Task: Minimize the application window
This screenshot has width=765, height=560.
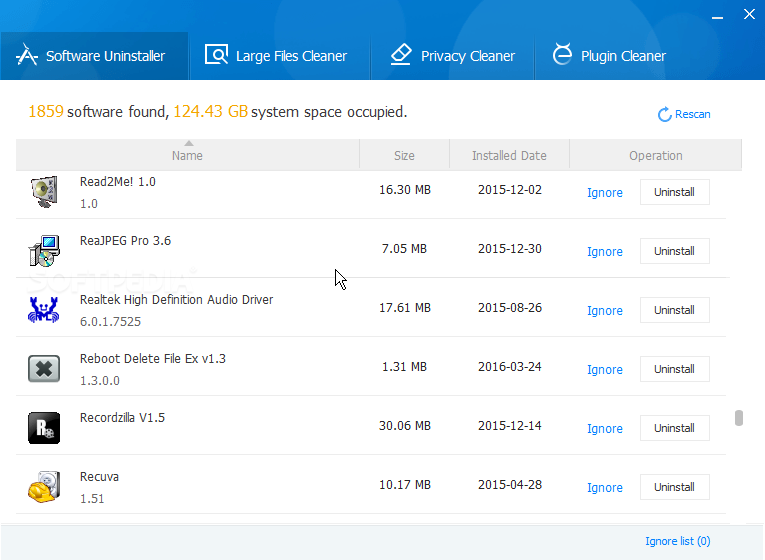Action: (717, 16)
